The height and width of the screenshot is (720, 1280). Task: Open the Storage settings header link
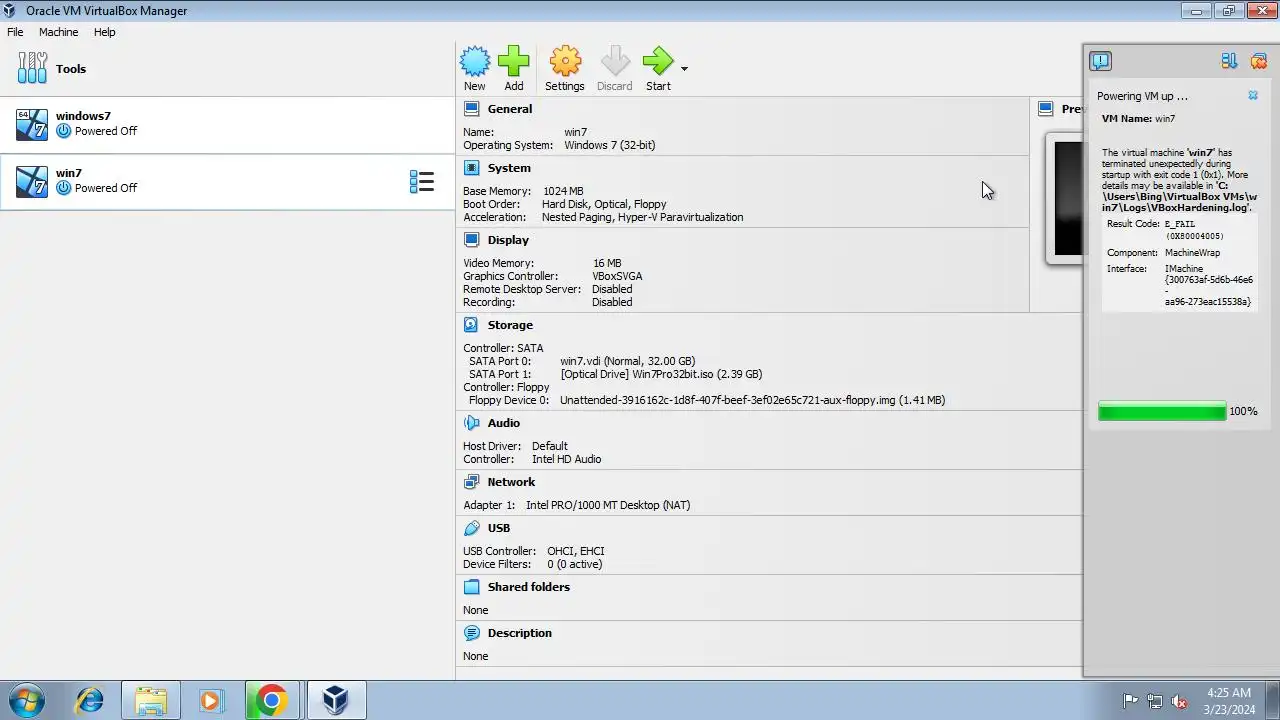[510, 325]
